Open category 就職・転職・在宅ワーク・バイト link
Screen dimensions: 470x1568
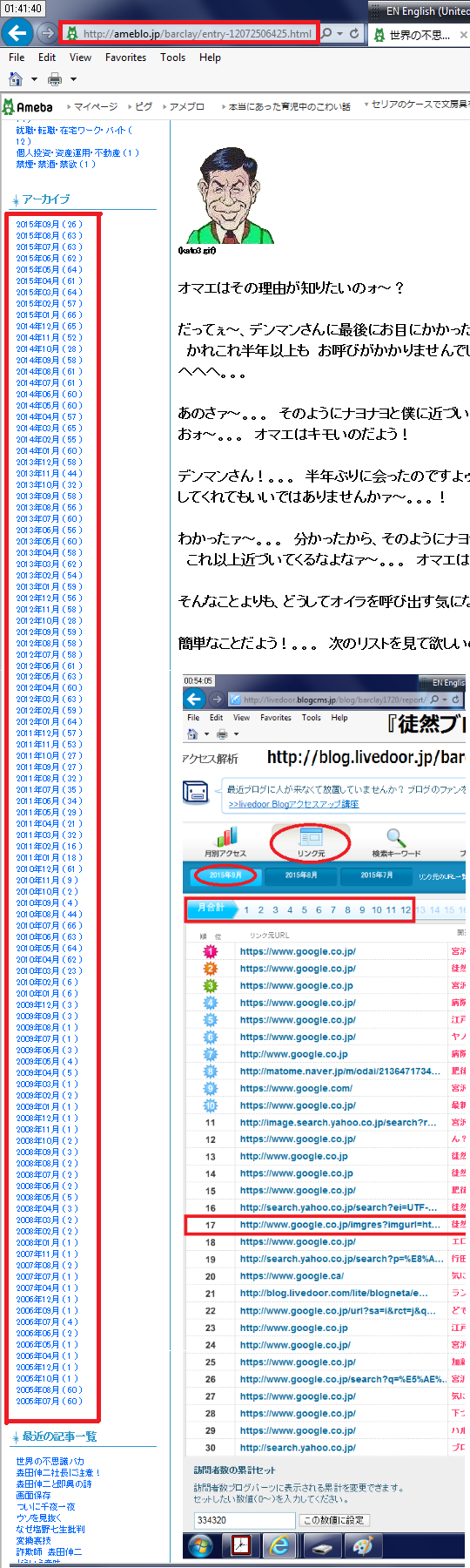[74, 135]
